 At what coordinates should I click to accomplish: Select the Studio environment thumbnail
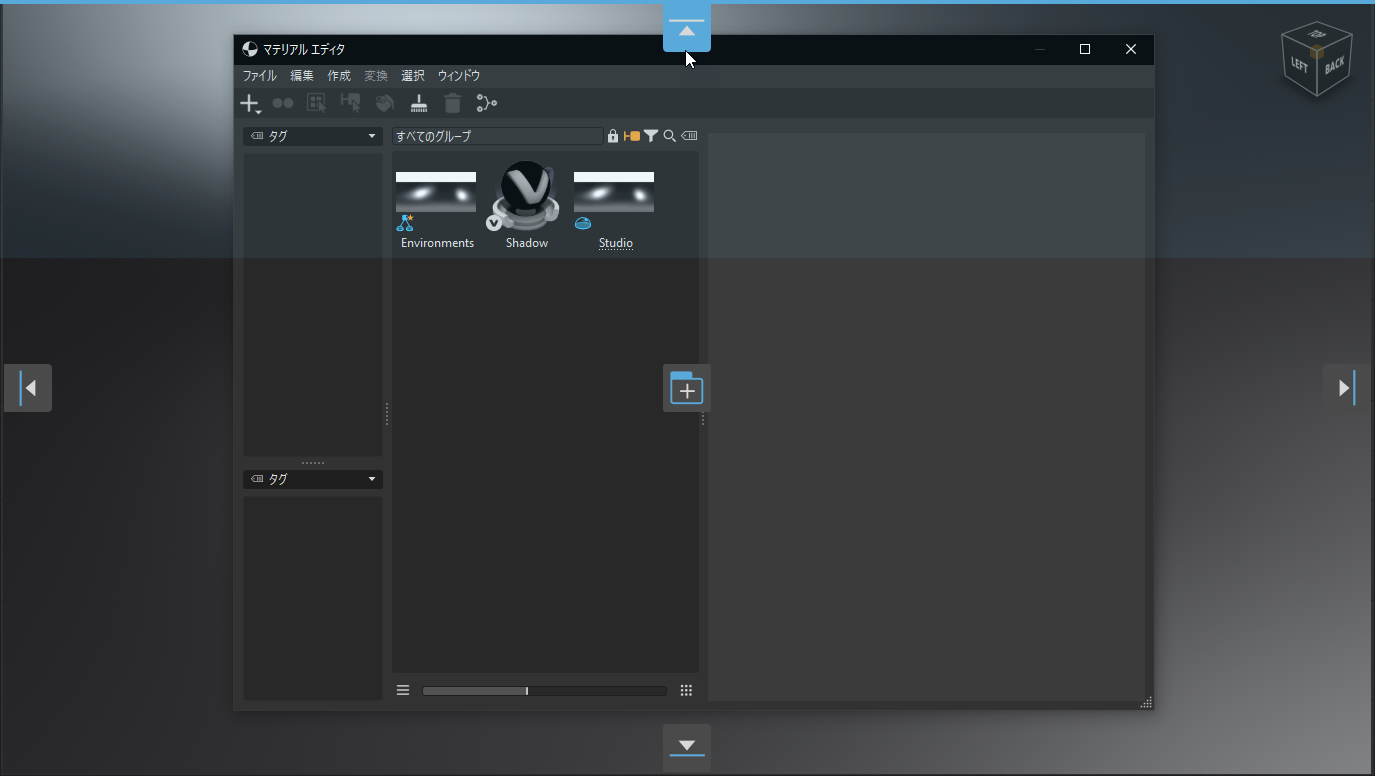pyautogui.click(x=614, y=192)
